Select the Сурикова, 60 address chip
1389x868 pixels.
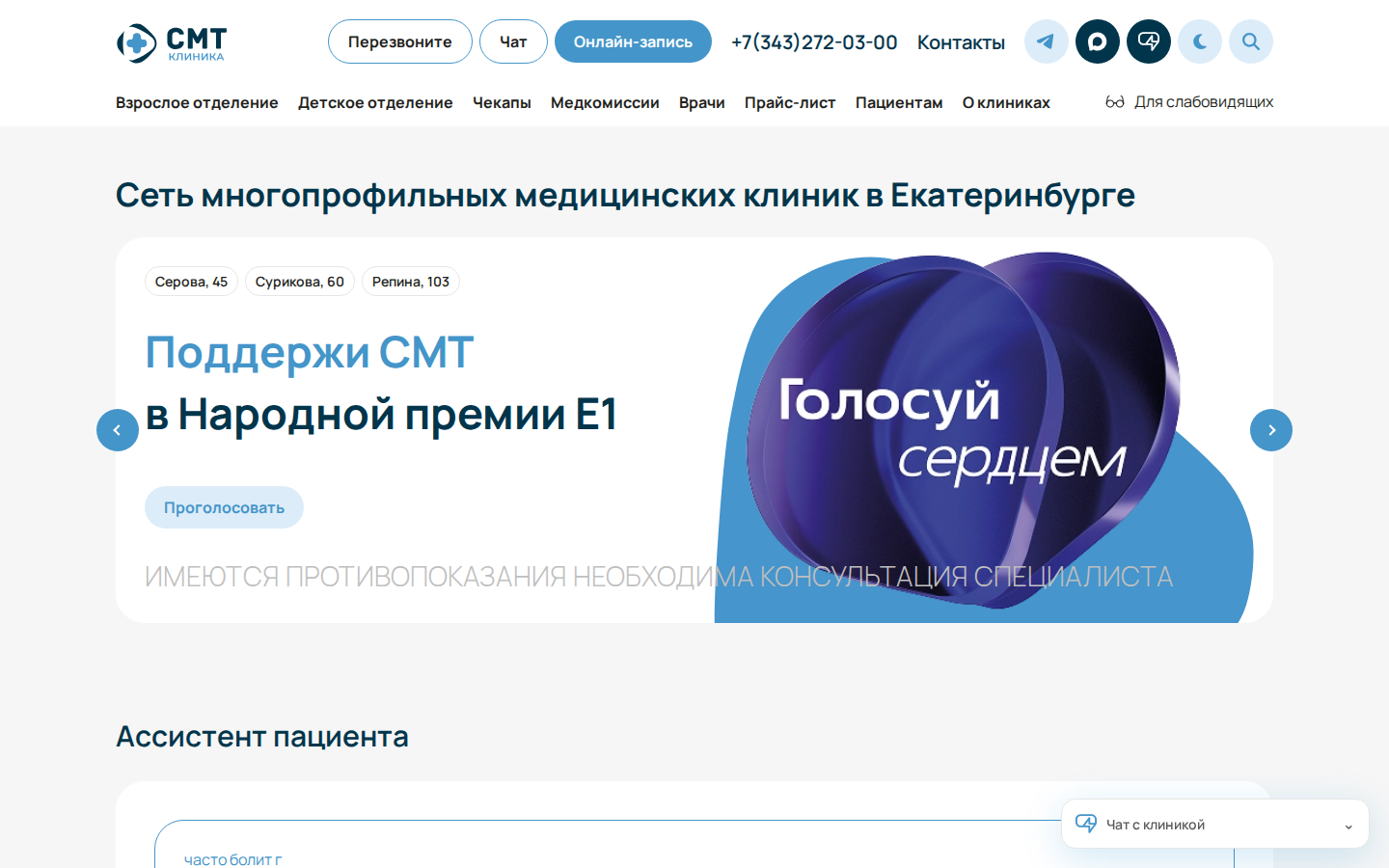tap(300, 282)
